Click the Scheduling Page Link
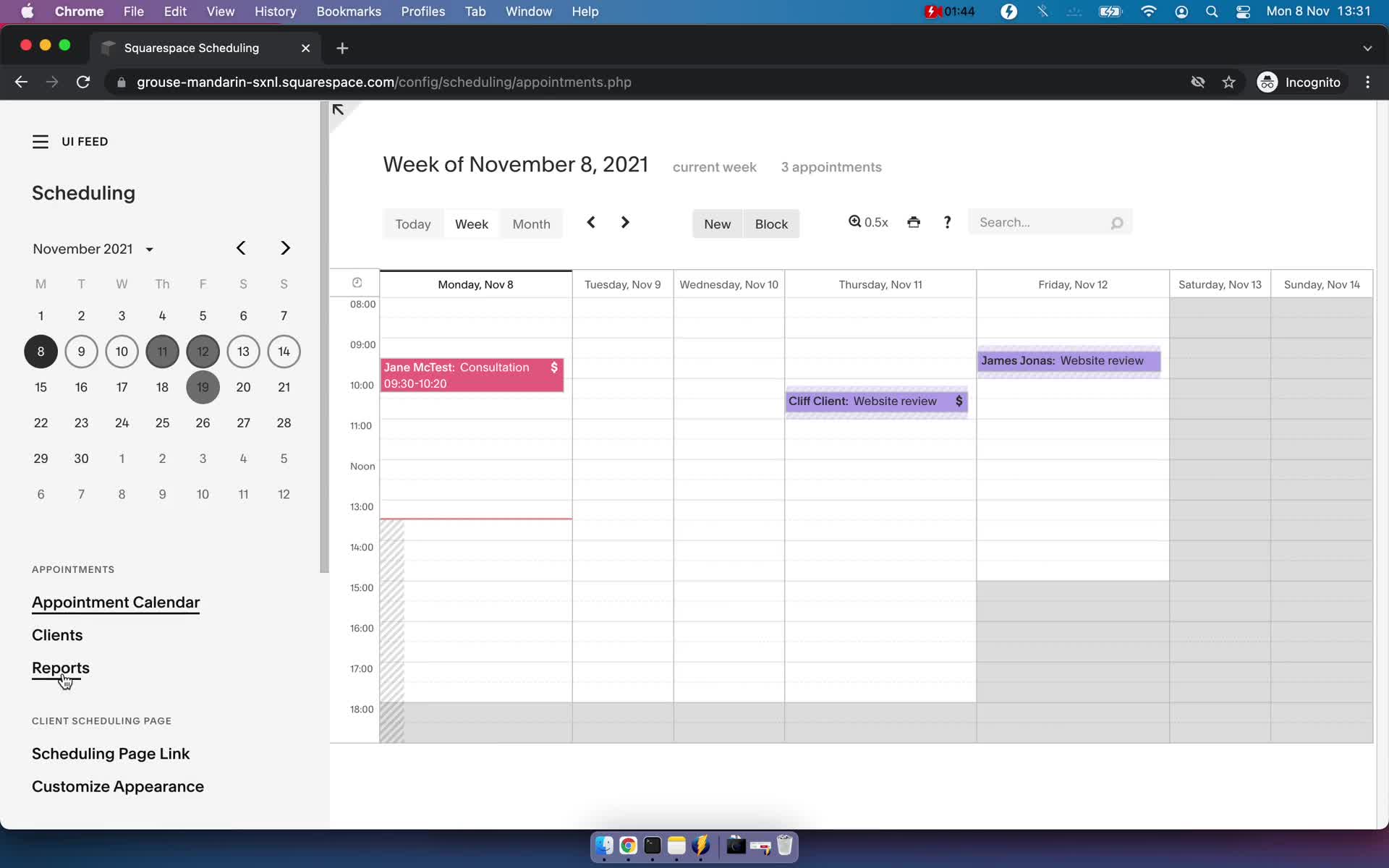Screen dimensions: 1389x868 pos(111,753)
